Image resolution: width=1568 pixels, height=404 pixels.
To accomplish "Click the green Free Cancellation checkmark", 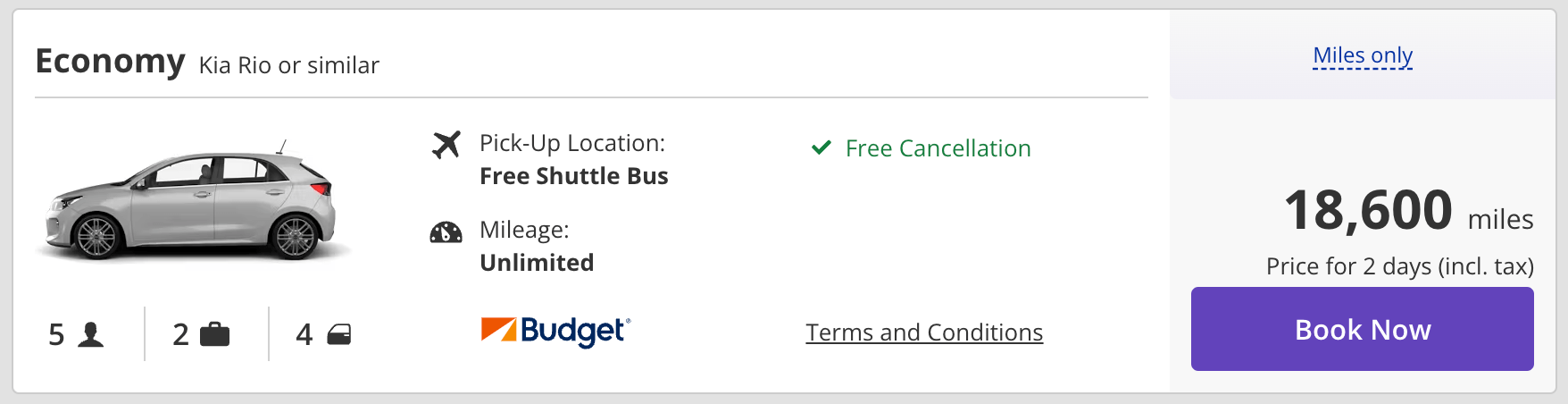I will coord(821,147).
